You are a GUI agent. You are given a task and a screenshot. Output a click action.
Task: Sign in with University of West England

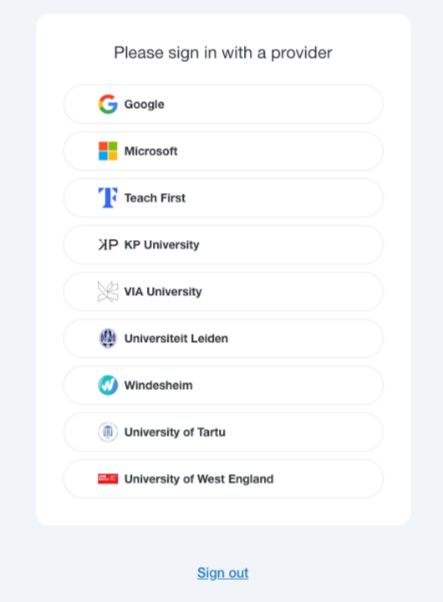pyautogui.click(x=223, y=479)
